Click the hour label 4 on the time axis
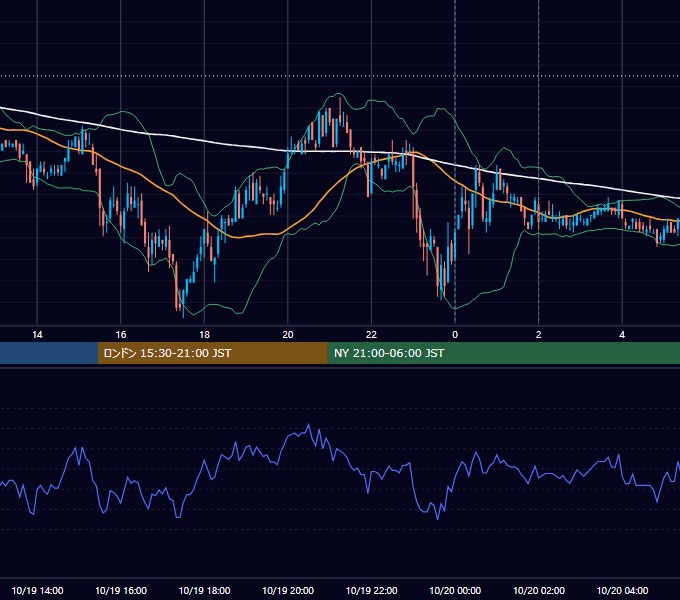Viewport: 680px width, 600px height. [x=622, y=335]
